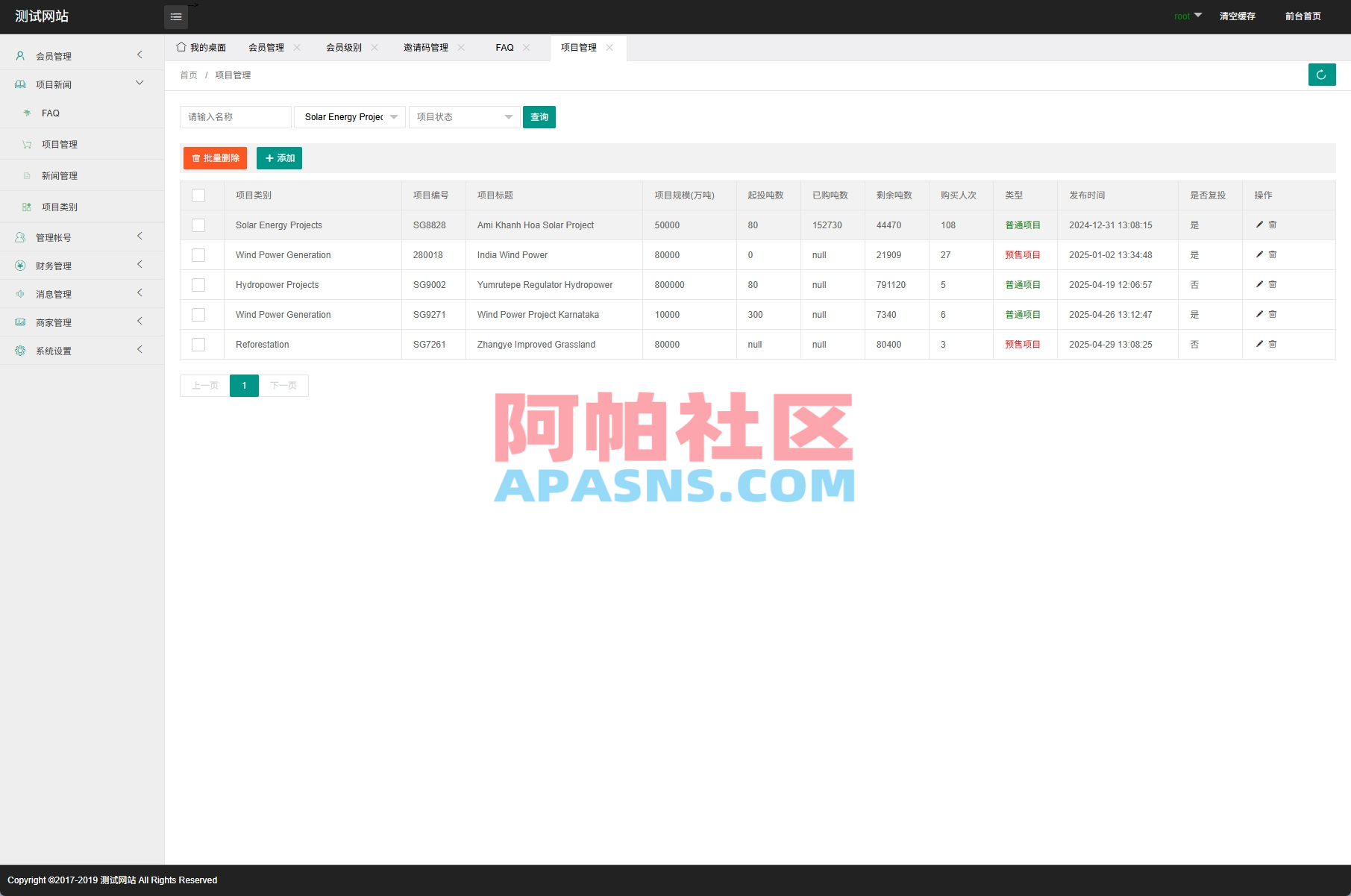Check the checkbox for Reforestation row
The width and height of the screenshot is (1351, 896).
(x=198, y=344)
